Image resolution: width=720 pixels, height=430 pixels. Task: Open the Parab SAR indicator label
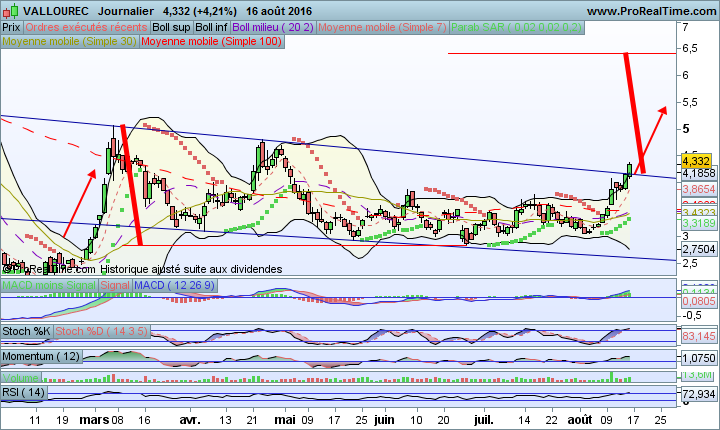click(516, 27)
